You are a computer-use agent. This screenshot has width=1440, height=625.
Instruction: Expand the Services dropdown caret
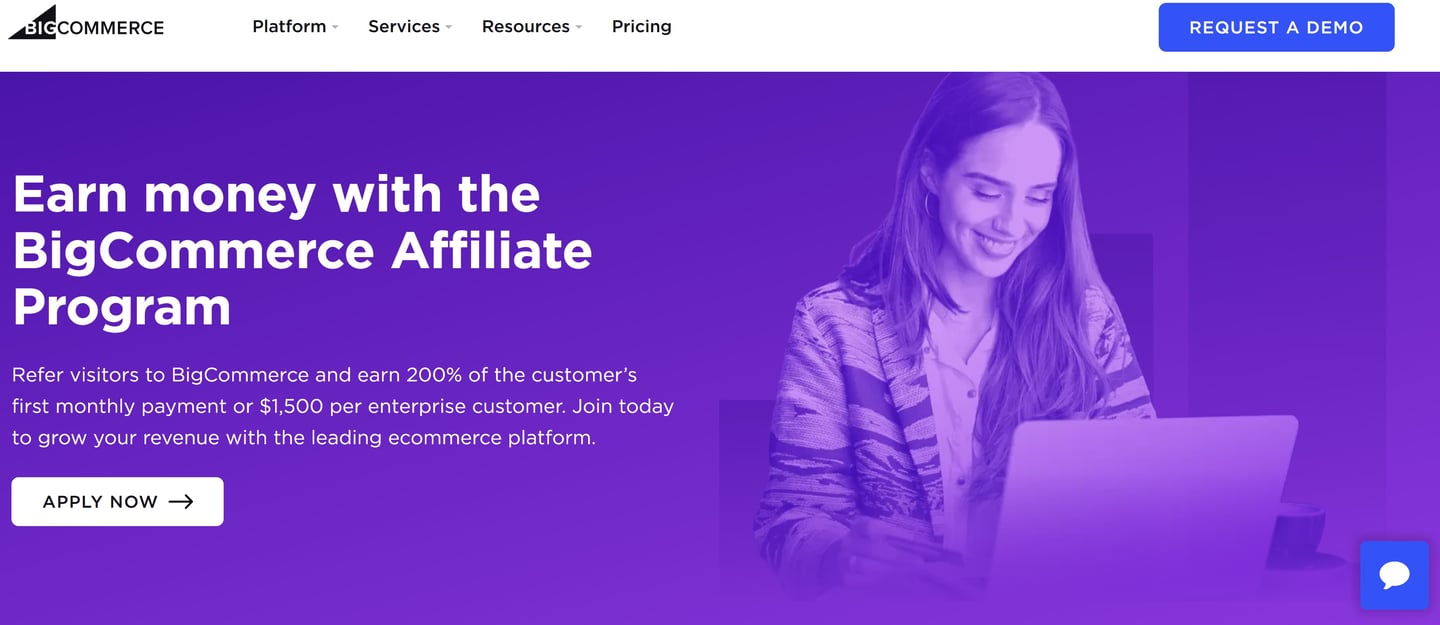[x=449, y=27]
